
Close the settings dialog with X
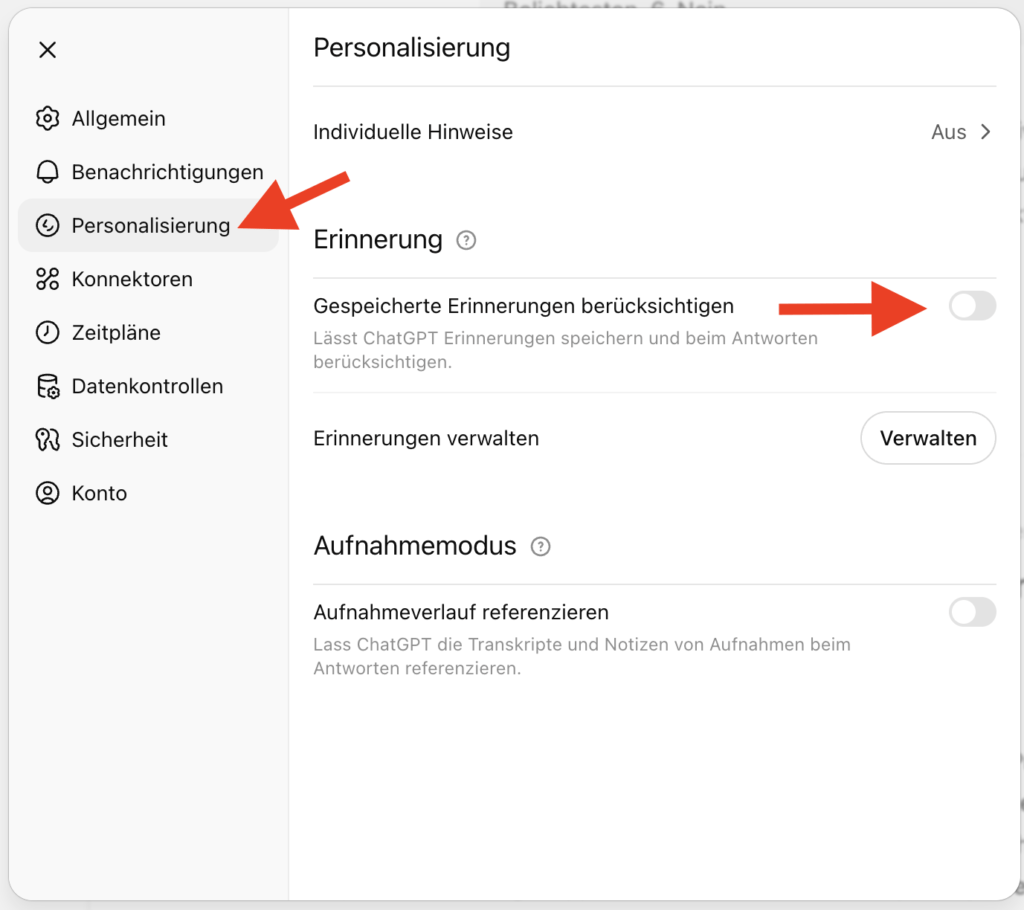tap(47, 49)
